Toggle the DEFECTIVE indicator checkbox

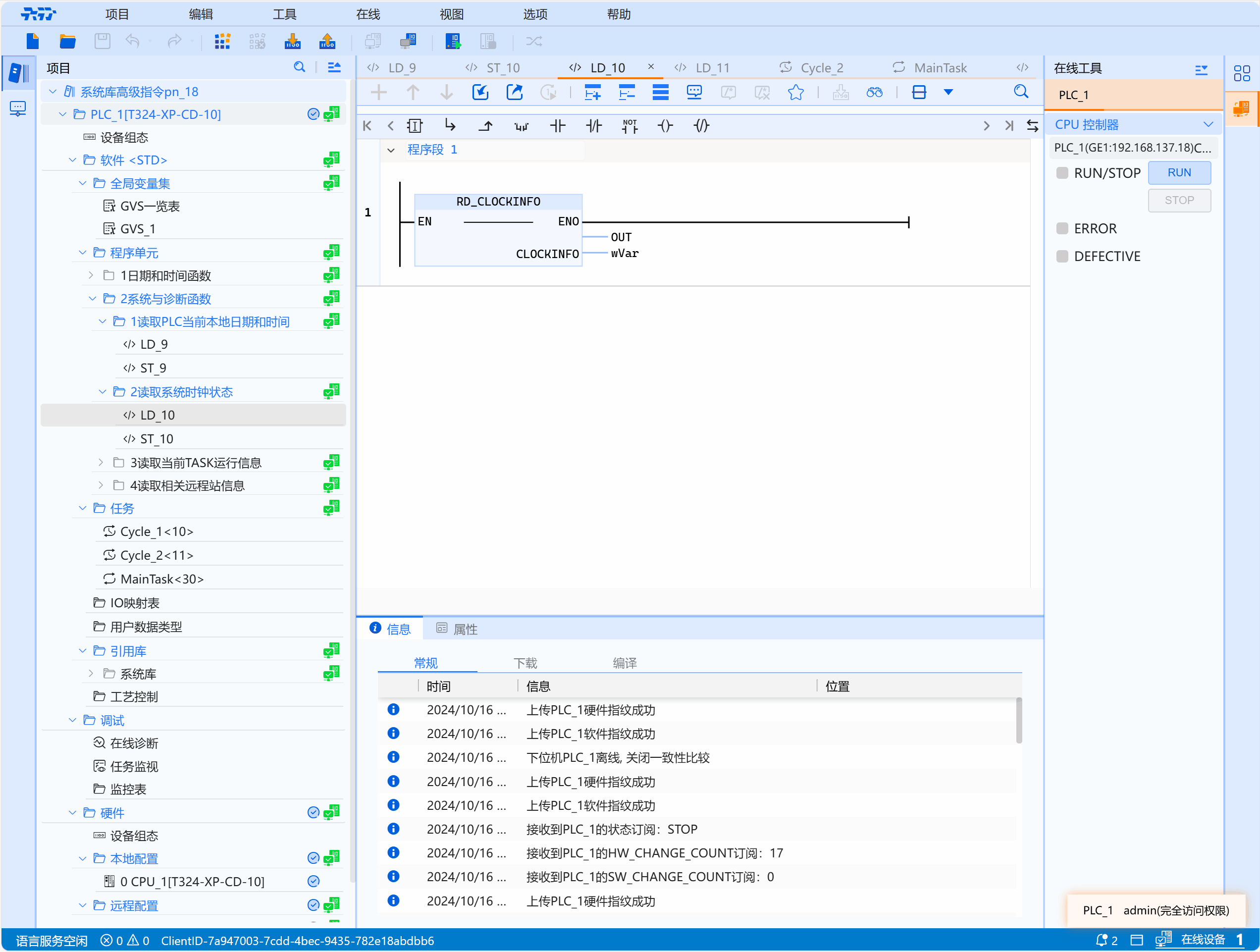tap(1062, 257)
